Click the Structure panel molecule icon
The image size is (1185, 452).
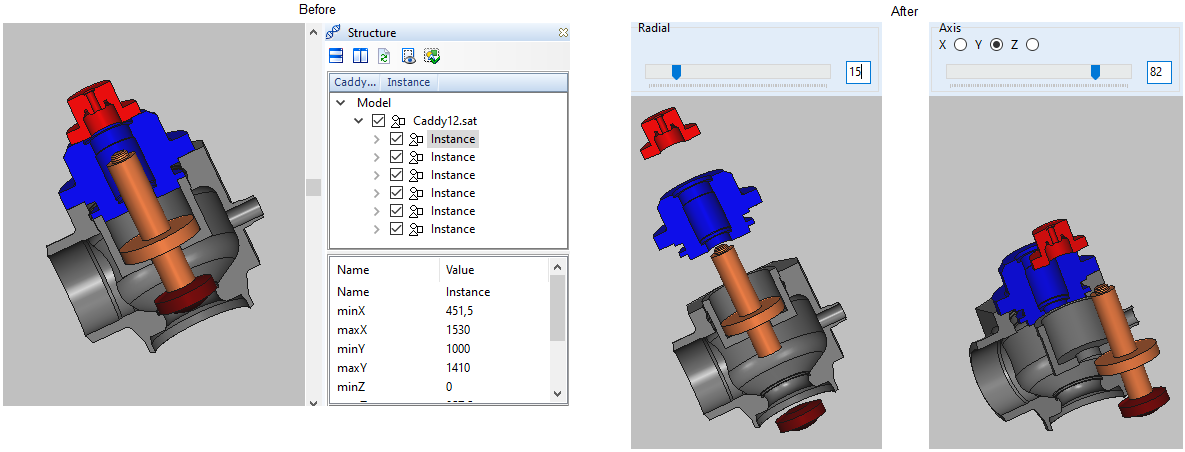tap(334, 33)
